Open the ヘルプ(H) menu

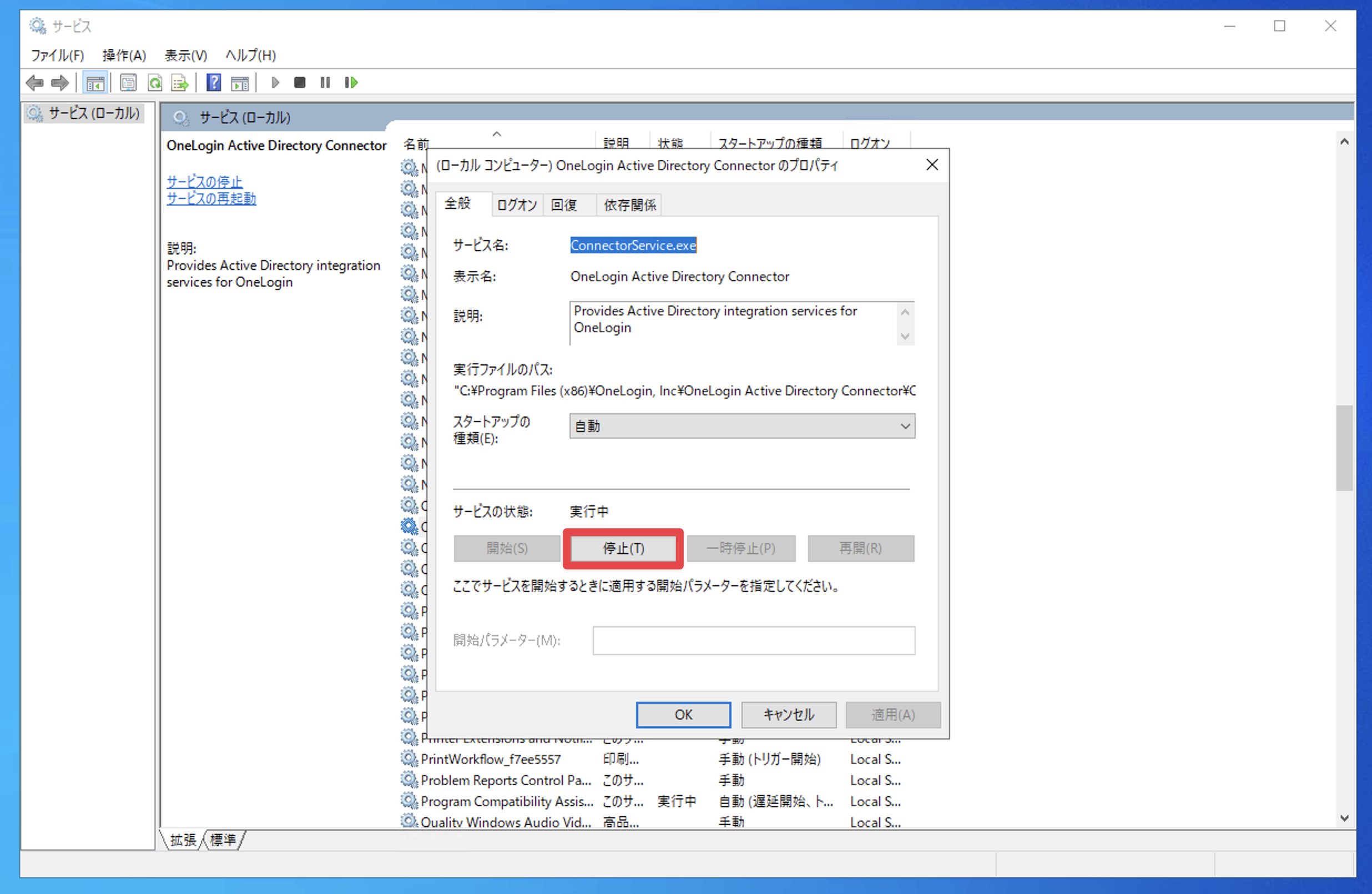[x=251, y=56]
